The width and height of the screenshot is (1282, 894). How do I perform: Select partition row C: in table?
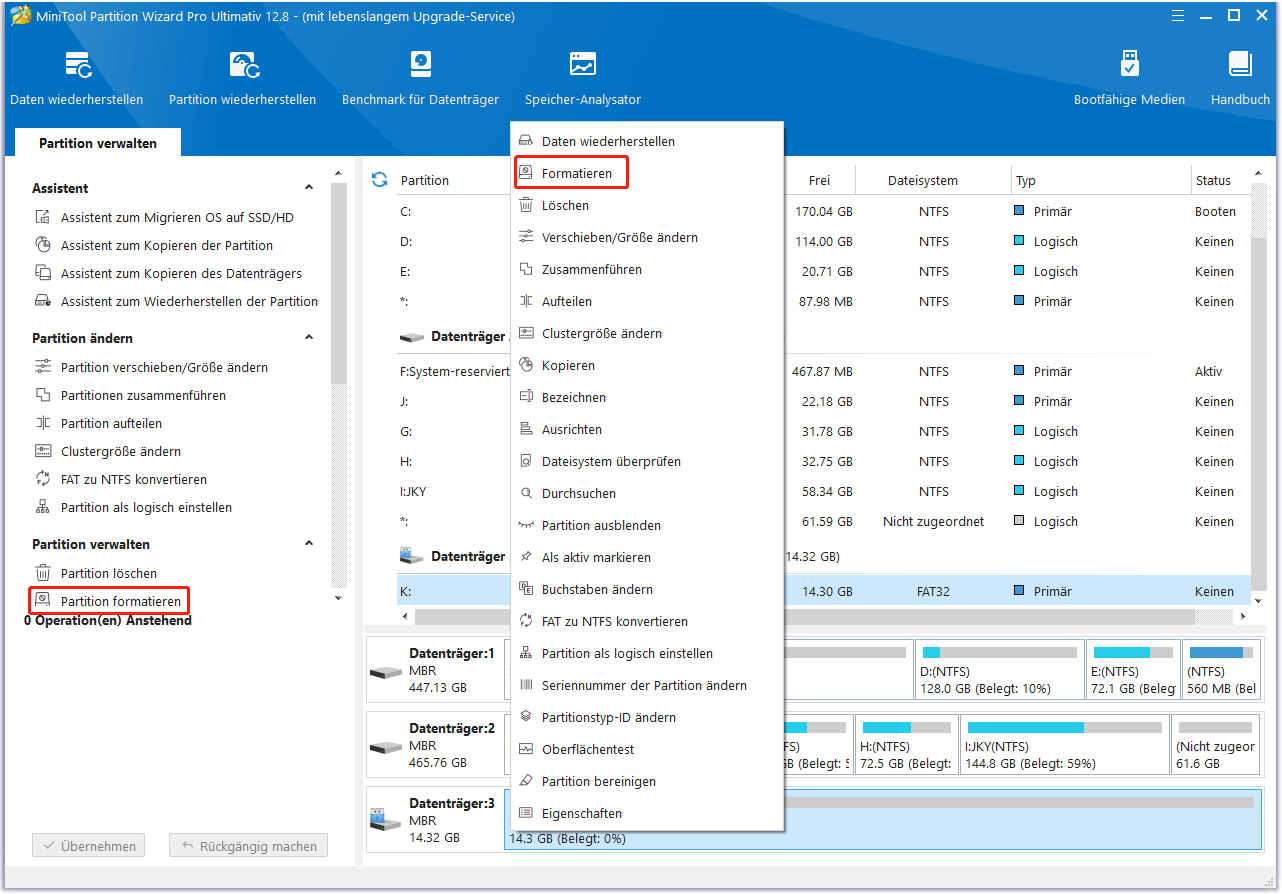click(824, 211)
